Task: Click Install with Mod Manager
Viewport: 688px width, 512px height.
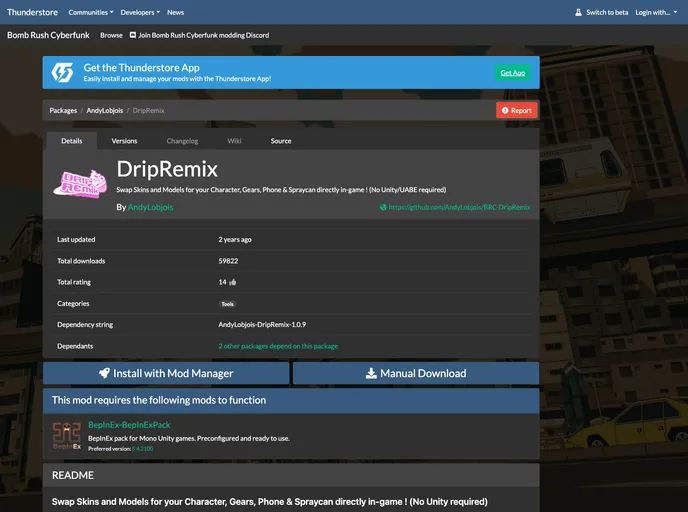Action: point(166,373)
